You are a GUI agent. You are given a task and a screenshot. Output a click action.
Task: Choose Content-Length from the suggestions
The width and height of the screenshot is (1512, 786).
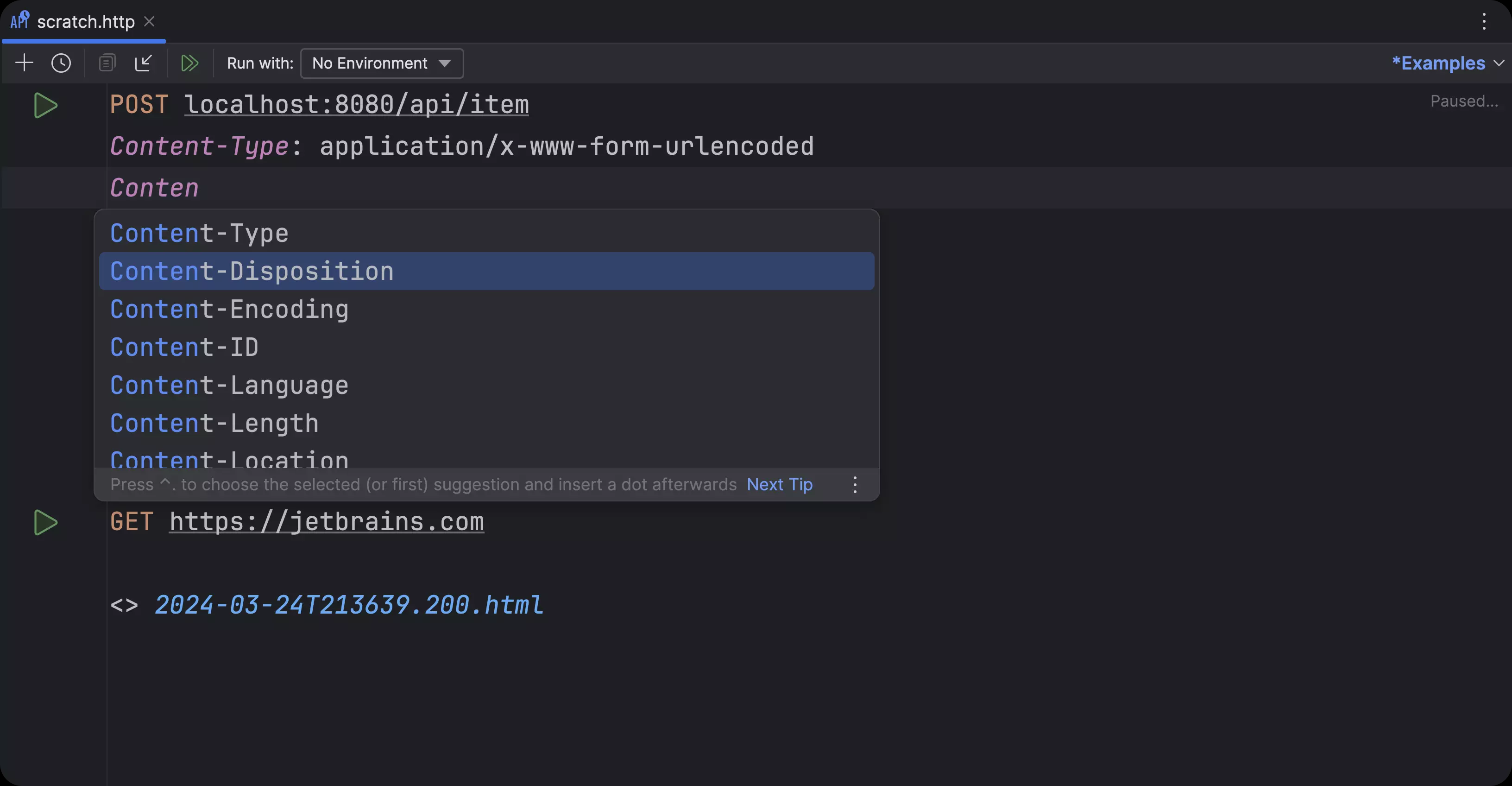[x=214, y=423]
